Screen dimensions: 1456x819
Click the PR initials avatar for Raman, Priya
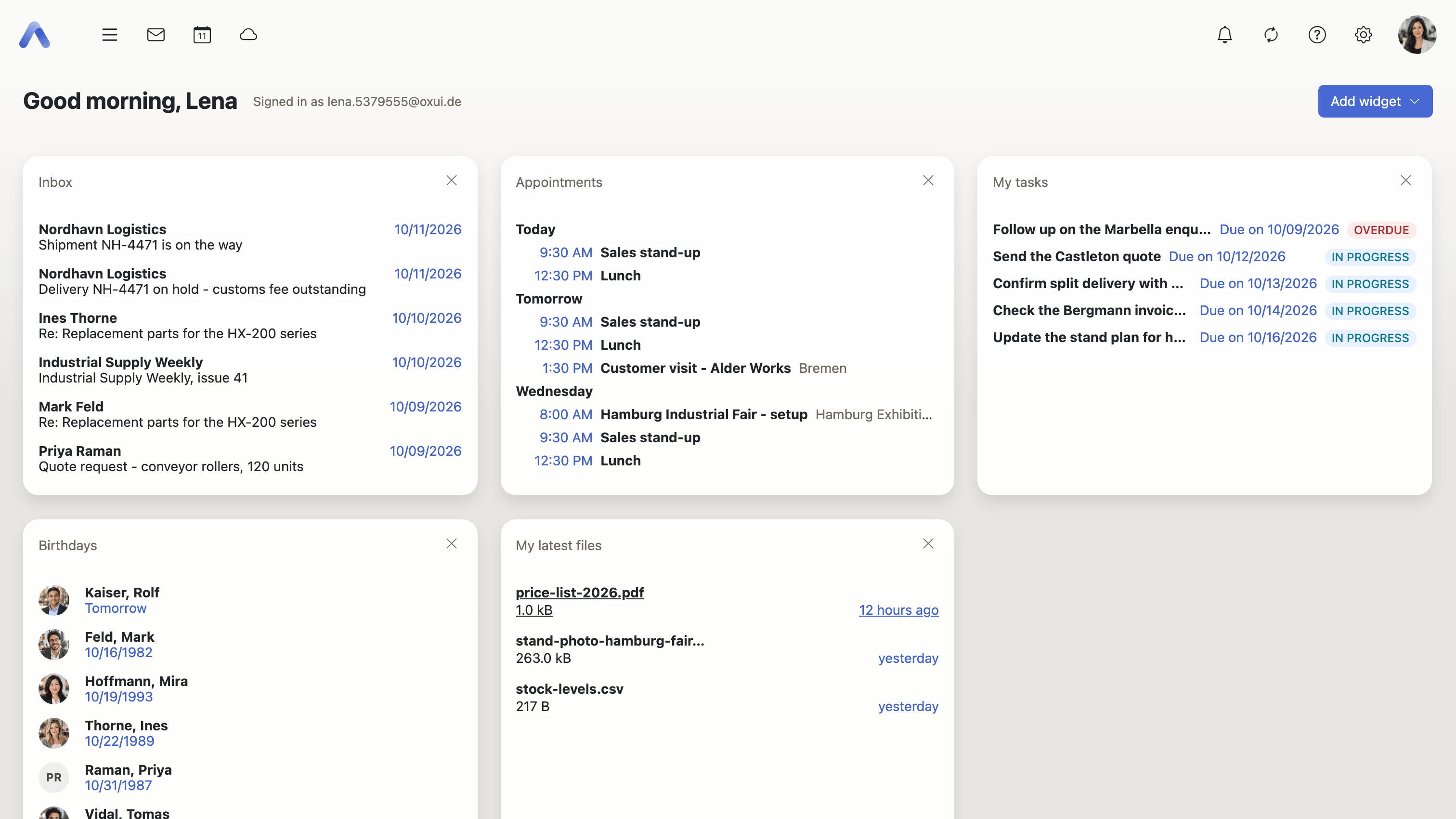pyautogui.click(x=54, y=778)
